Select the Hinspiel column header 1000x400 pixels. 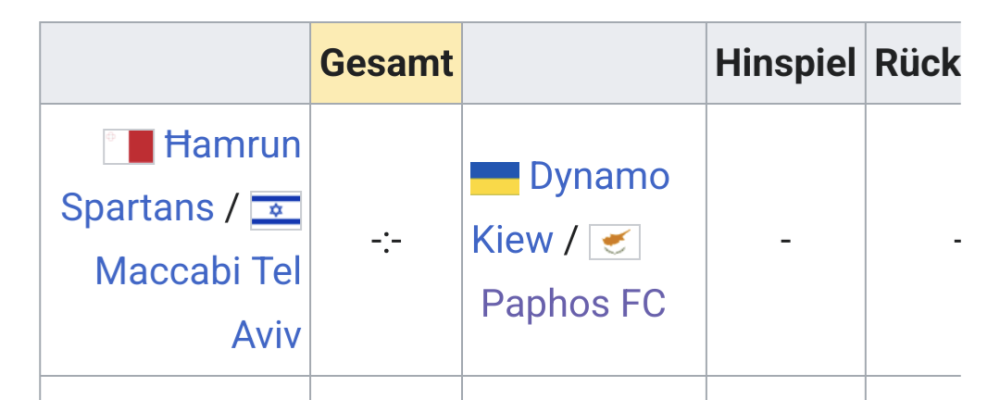pyautogui.click(x=785, y=64)
